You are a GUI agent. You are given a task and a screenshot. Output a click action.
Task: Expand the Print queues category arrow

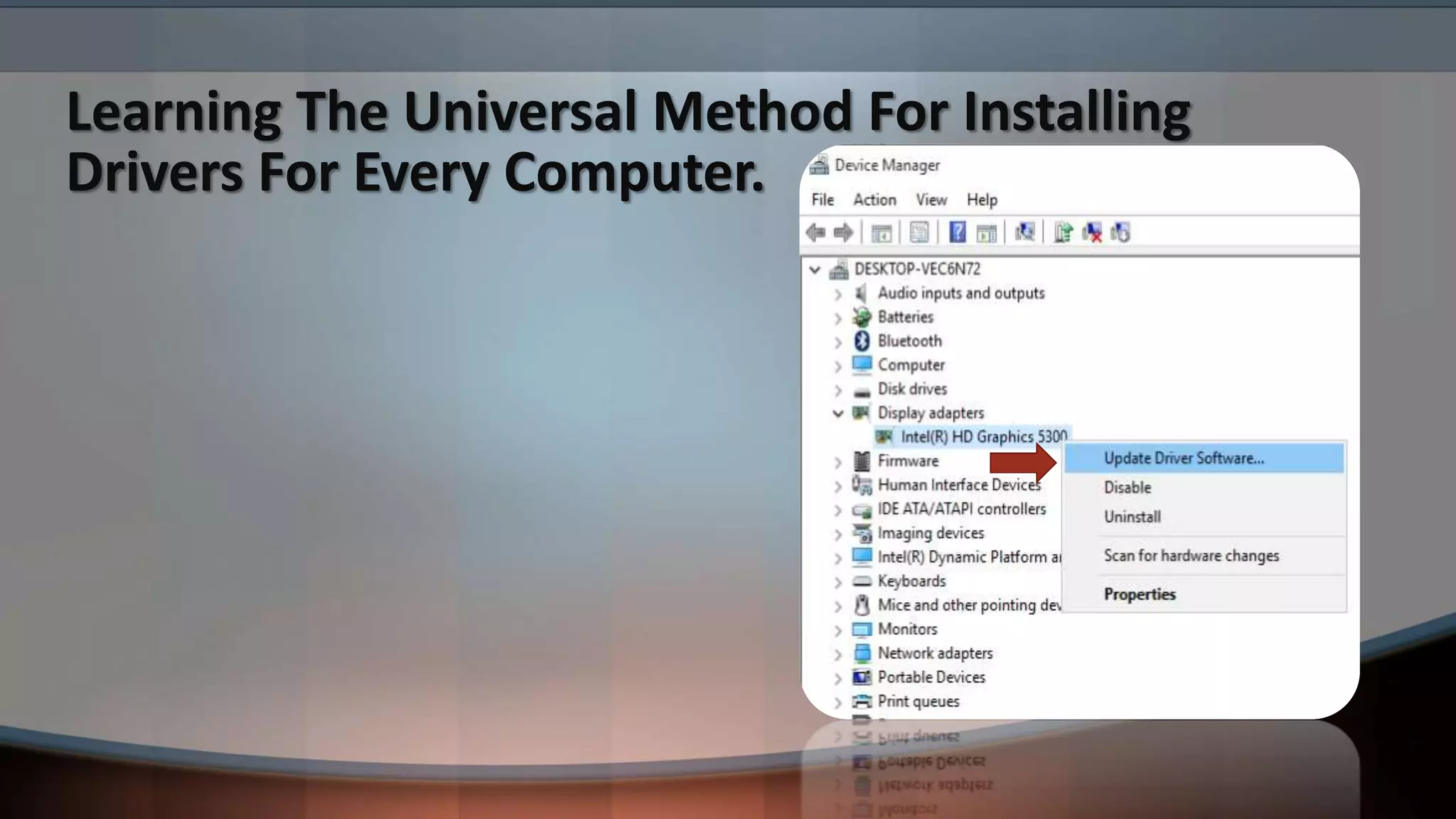point(838,702)
